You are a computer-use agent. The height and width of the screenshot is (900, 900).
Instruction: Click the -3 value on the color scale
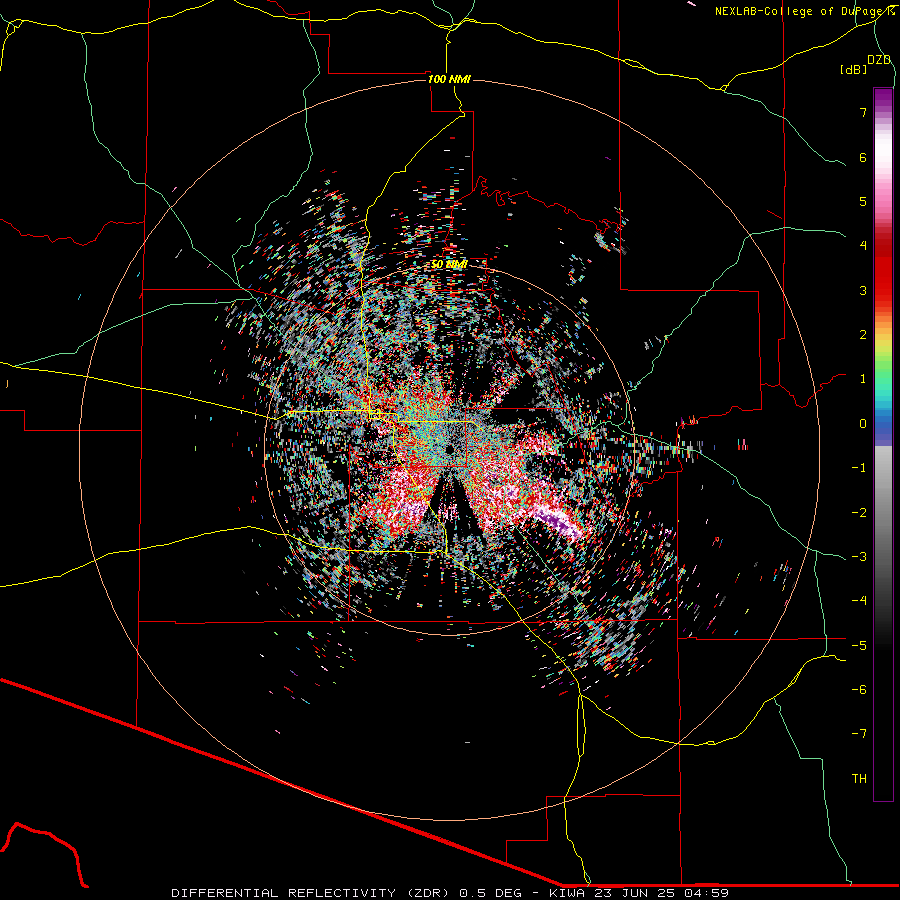point(859,557)
